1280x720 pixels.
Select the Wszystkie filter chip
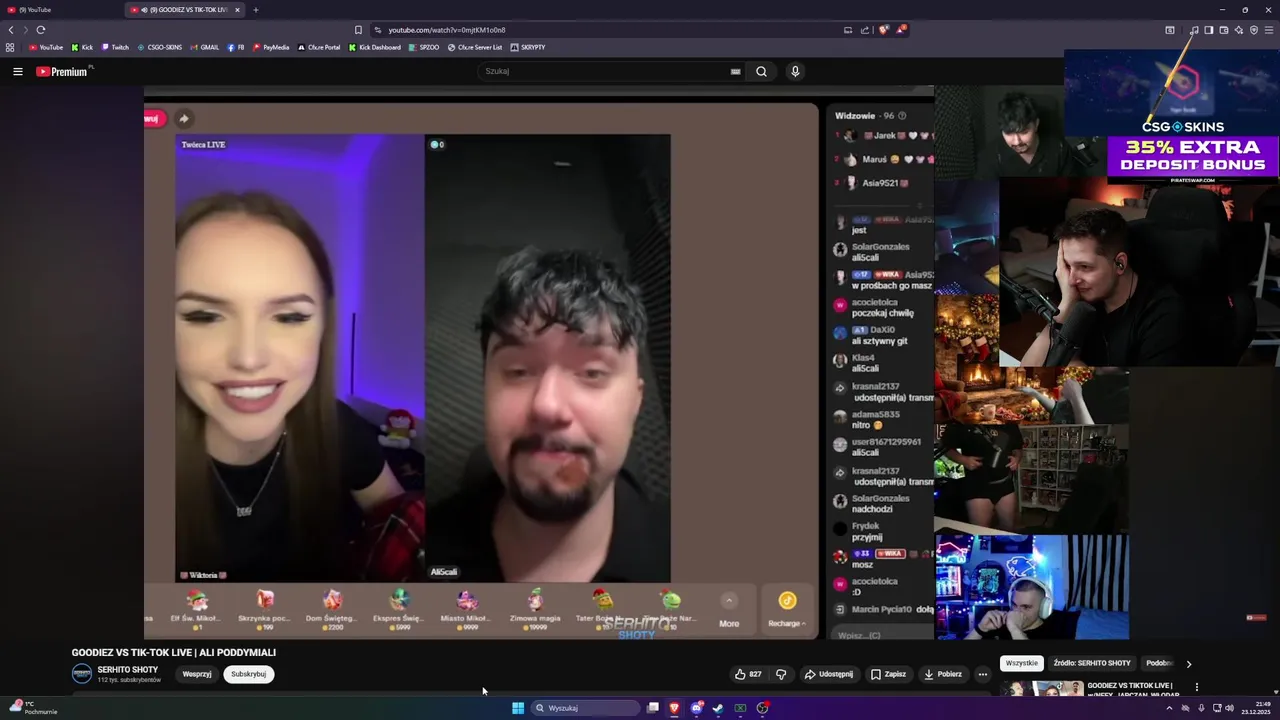(x=1022, y=663)
